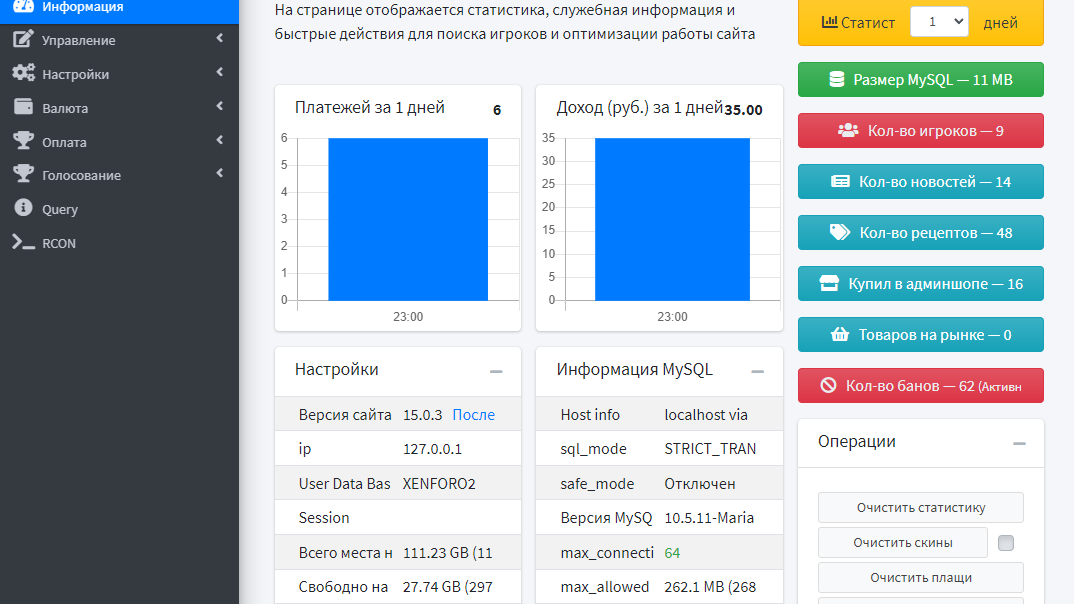Click the database icon on Размер MySQL
The height and width of the screenshot is (604, 1074).
tap(837, 80)
